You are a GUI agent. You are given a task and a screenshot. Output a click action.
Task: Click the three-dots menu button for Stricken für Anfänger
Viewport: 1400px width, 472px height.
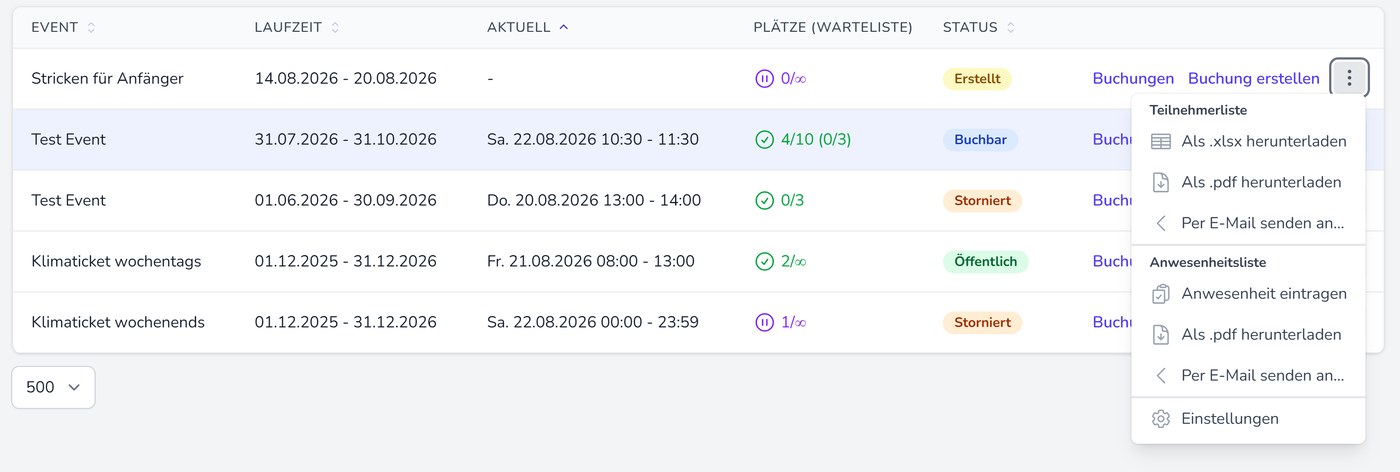(1349, 78)
